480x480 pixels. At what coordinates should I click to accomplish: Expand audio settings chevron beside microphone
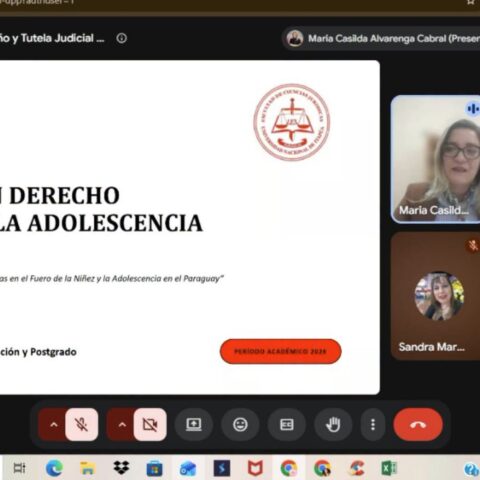point(54,424)
